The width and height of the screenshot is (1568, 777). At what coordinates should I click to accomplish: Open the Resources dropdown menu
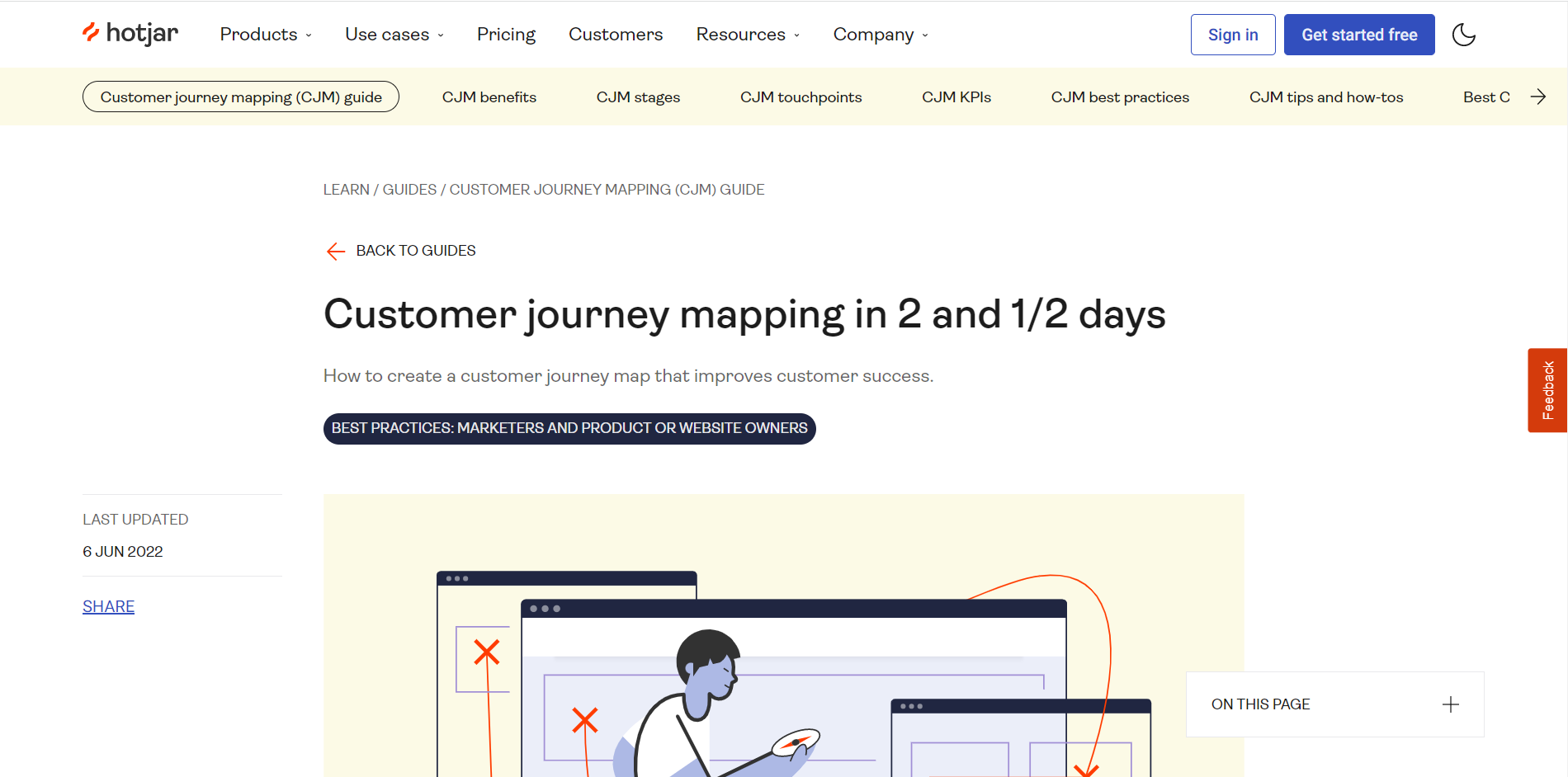click(748, 35)
